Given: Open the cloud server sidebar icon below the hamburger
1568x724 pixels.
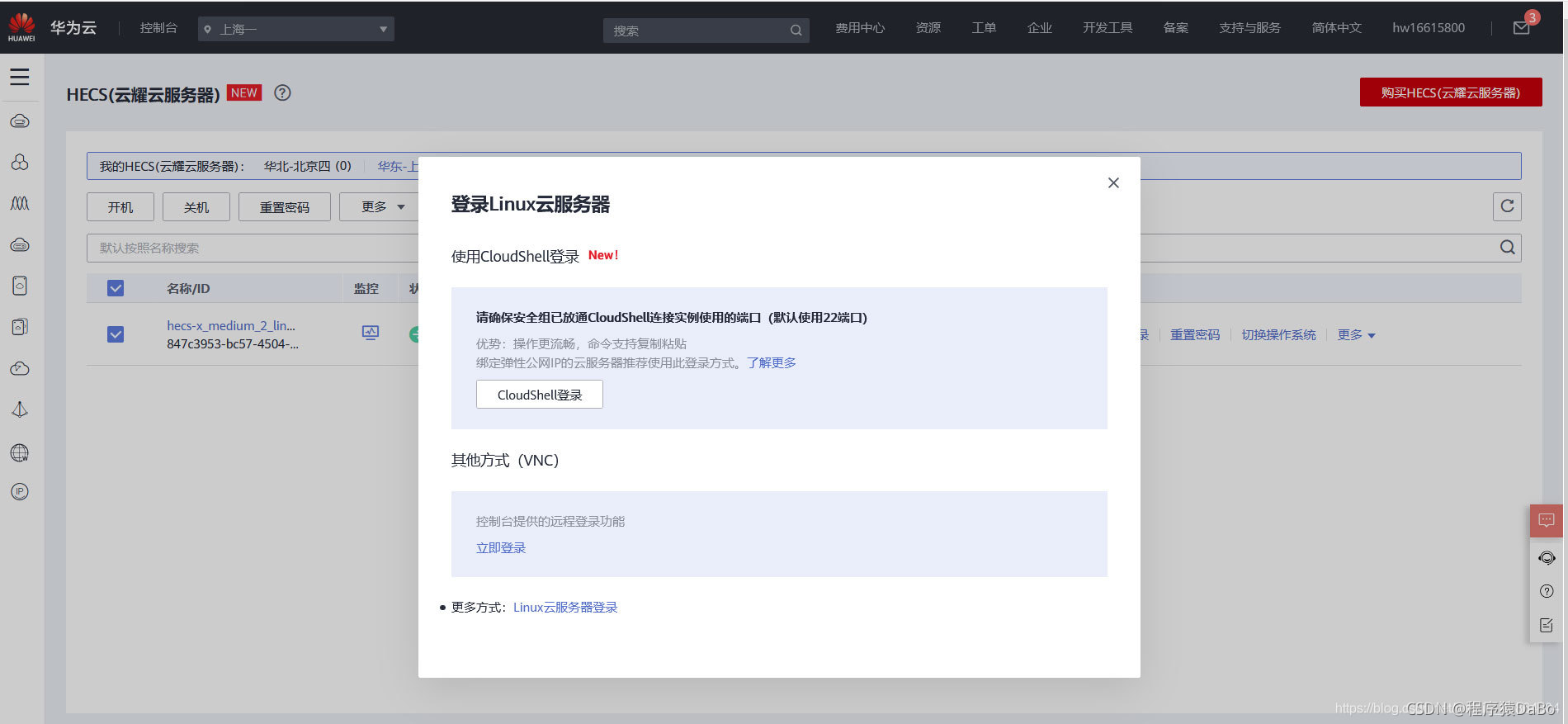Looking at the screenshot, I should point(20,121).
